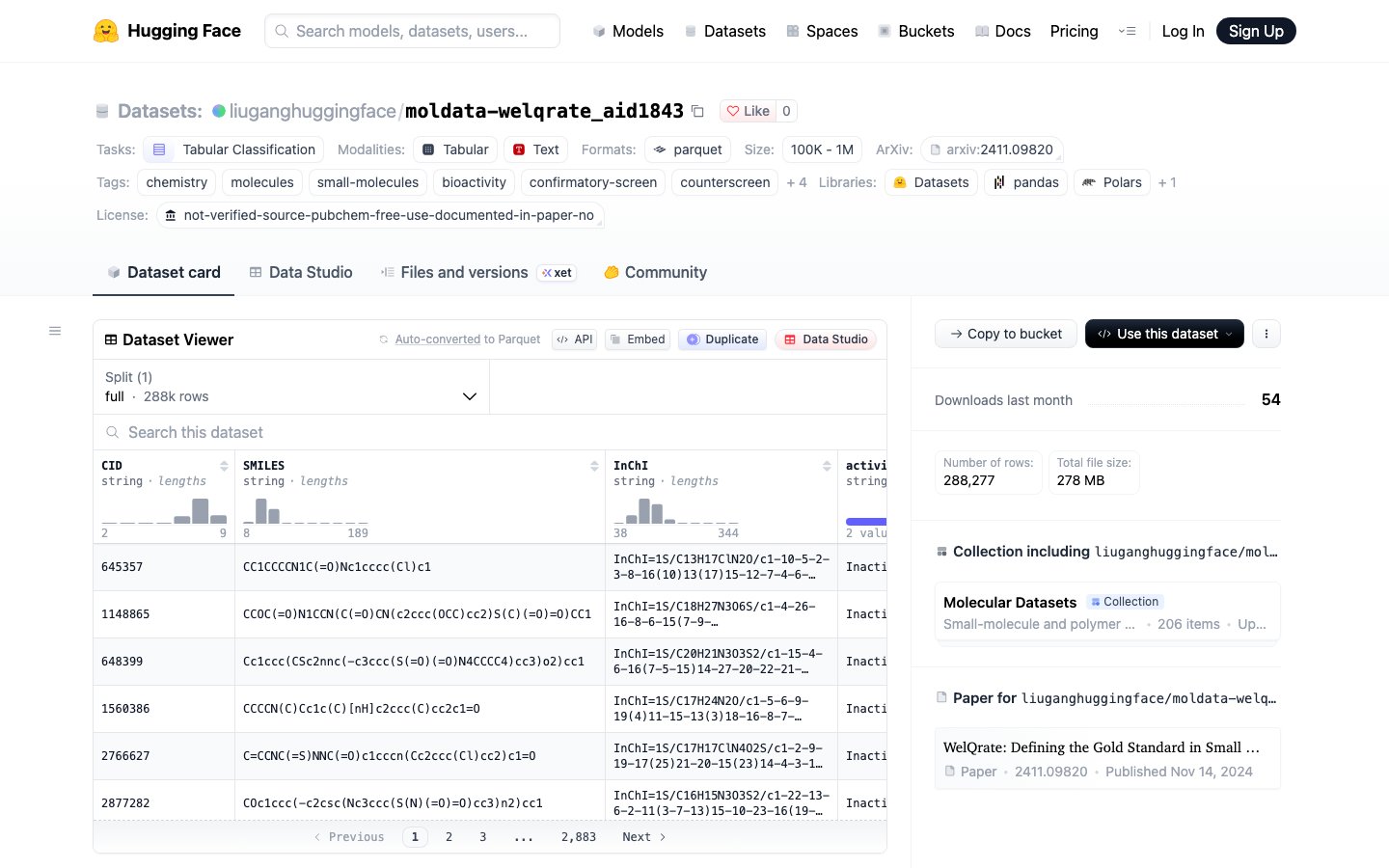Click the Sign Up button

1256,31
